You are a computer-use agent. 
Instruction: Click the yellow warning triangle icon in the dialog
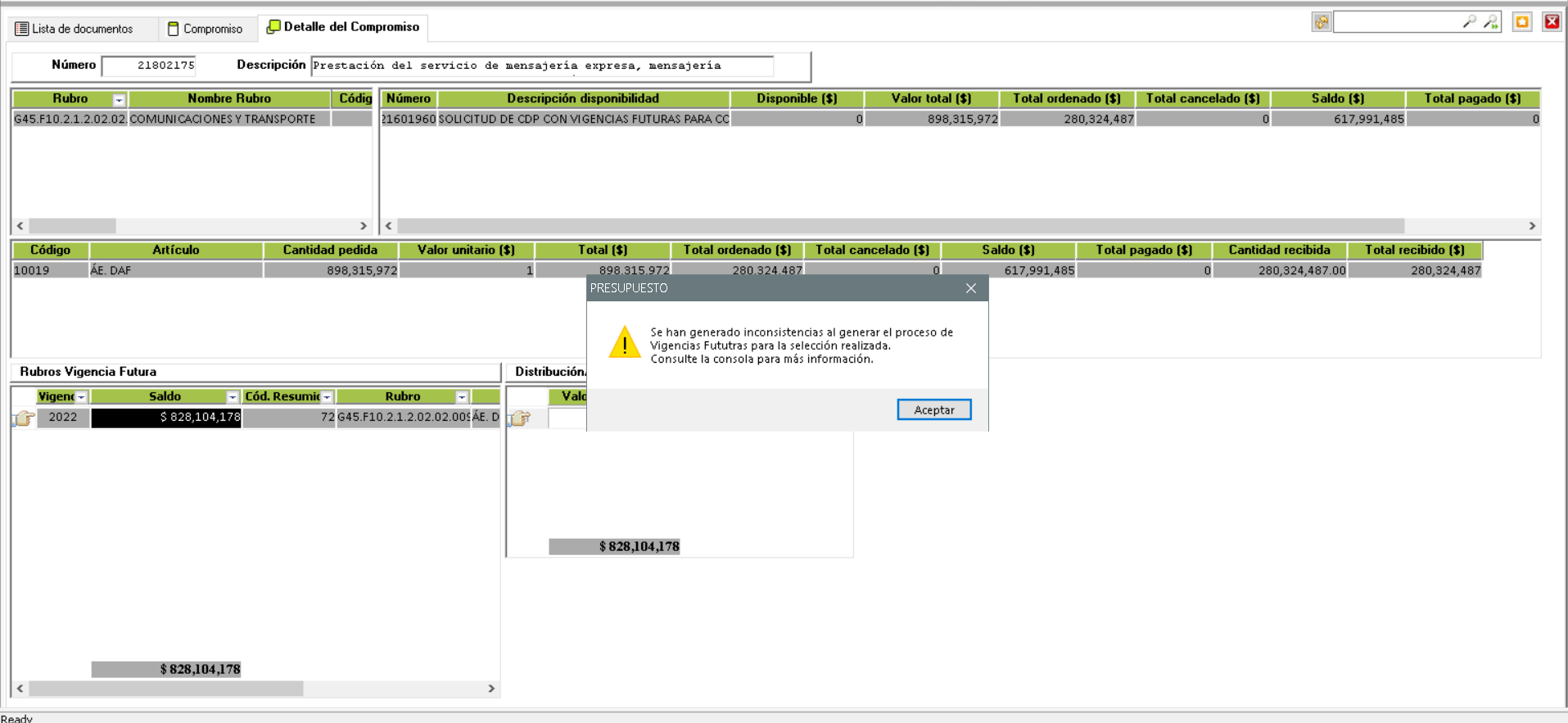(625, 342)
